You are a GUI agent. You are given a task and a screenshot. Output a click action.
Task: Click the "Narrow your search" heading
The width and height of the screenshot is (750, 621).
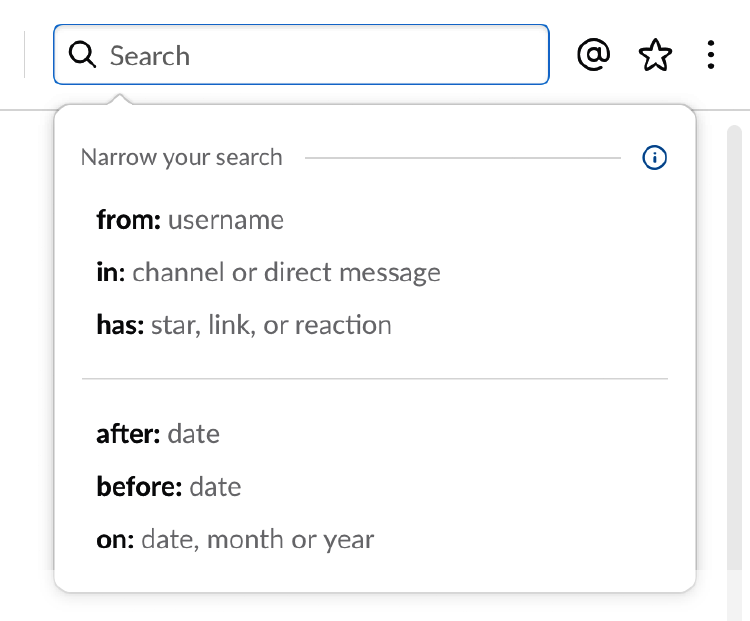[x=182, y=157]
